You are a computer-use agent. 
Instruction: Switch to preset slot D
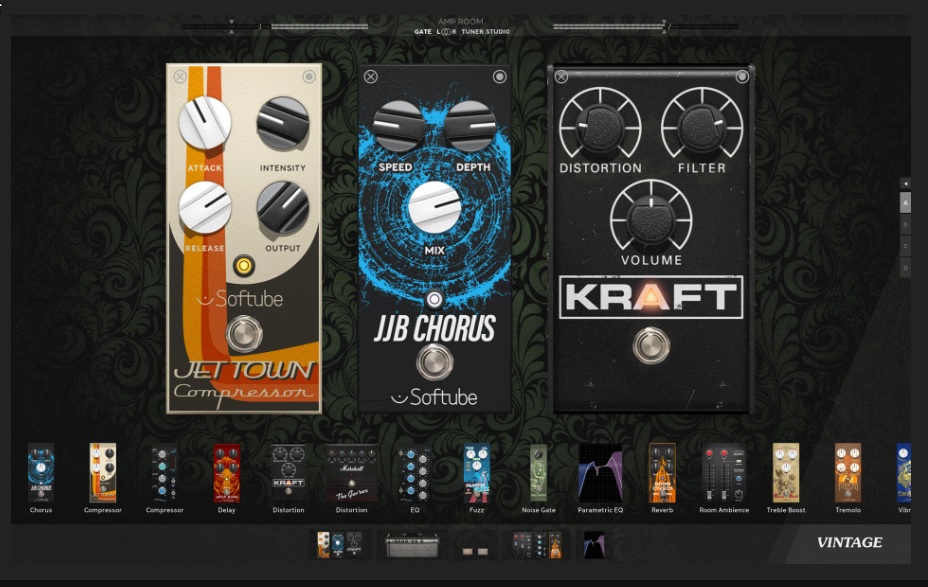(x=905, y=267)
